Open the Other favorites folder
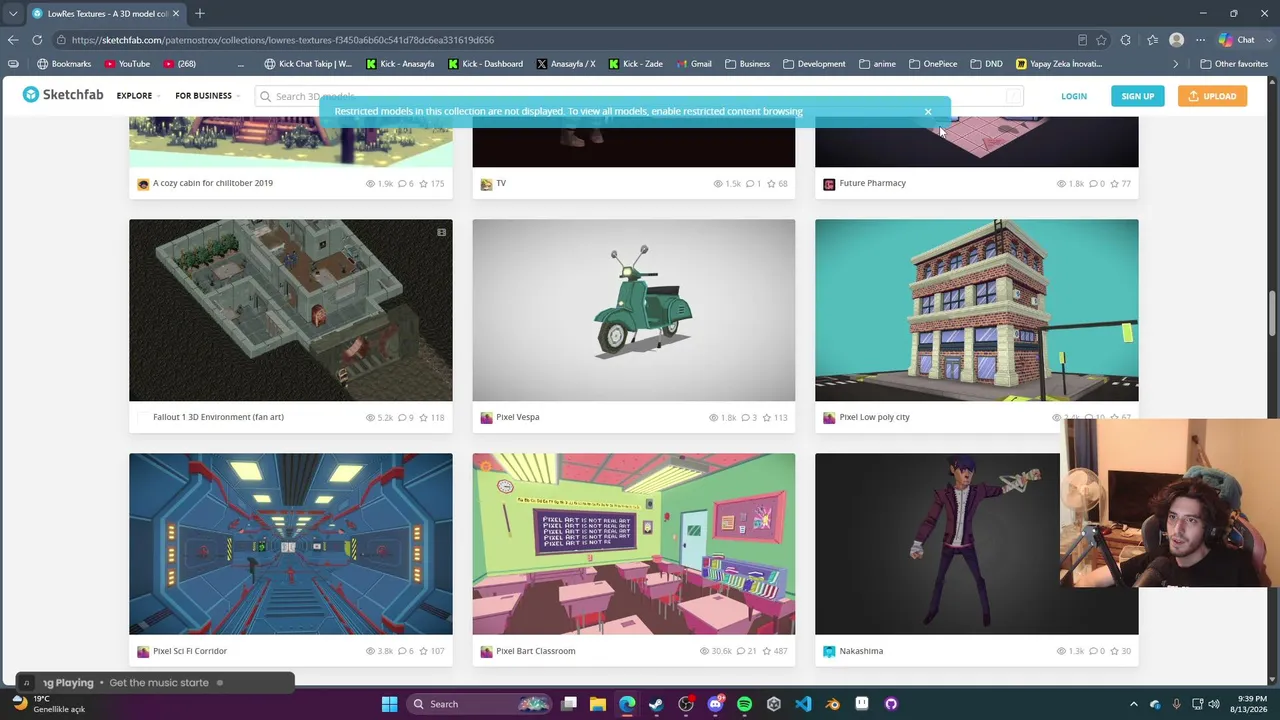This screenshot has height=720, width=1280. tap(1234, 64)
